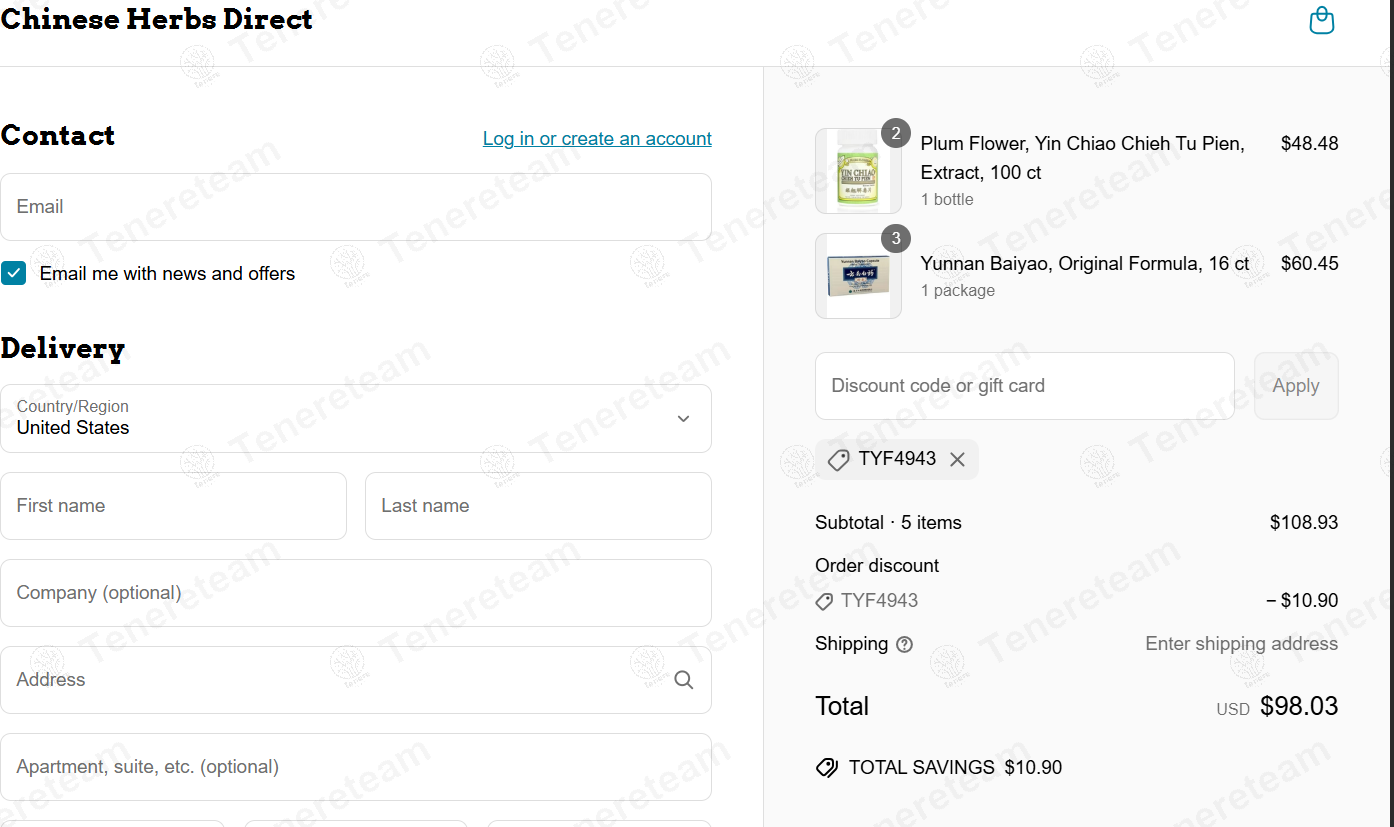Click the Yunnan Baiyao product thumbnail
This screenshot has height=827, width=1394.
pyautogui.click(x=857, y=276)
